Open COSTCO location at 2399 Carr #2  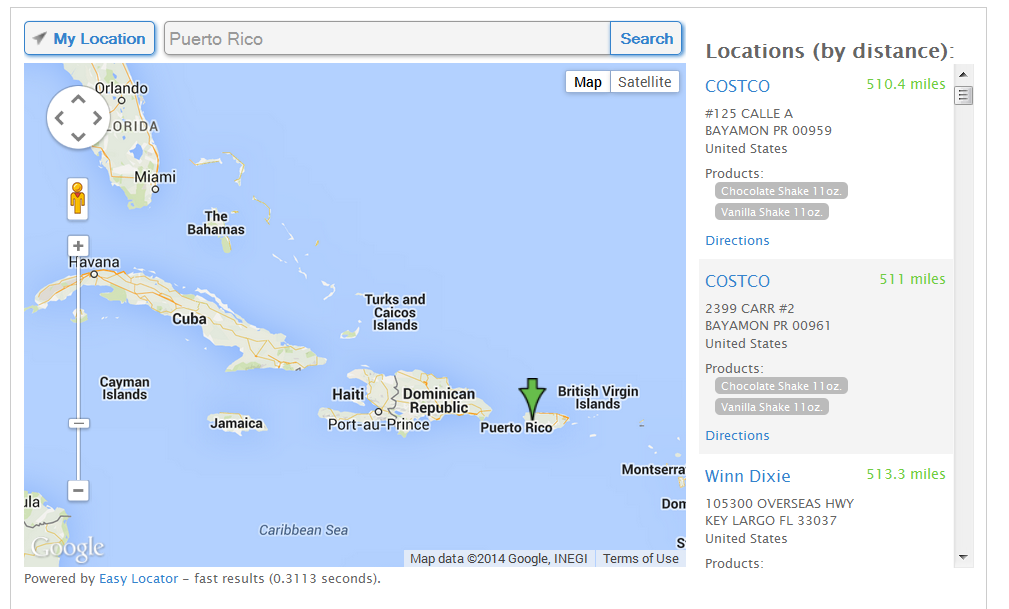[737, 281]
